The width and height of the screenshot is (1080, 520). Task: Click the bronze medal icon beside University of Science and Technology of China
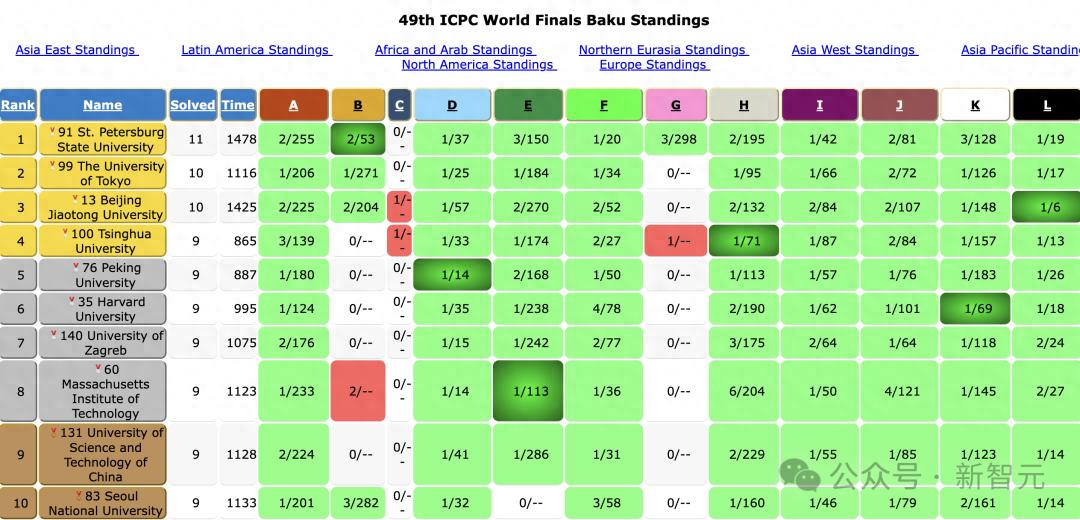pyautogui.click(x=53, y=433)
